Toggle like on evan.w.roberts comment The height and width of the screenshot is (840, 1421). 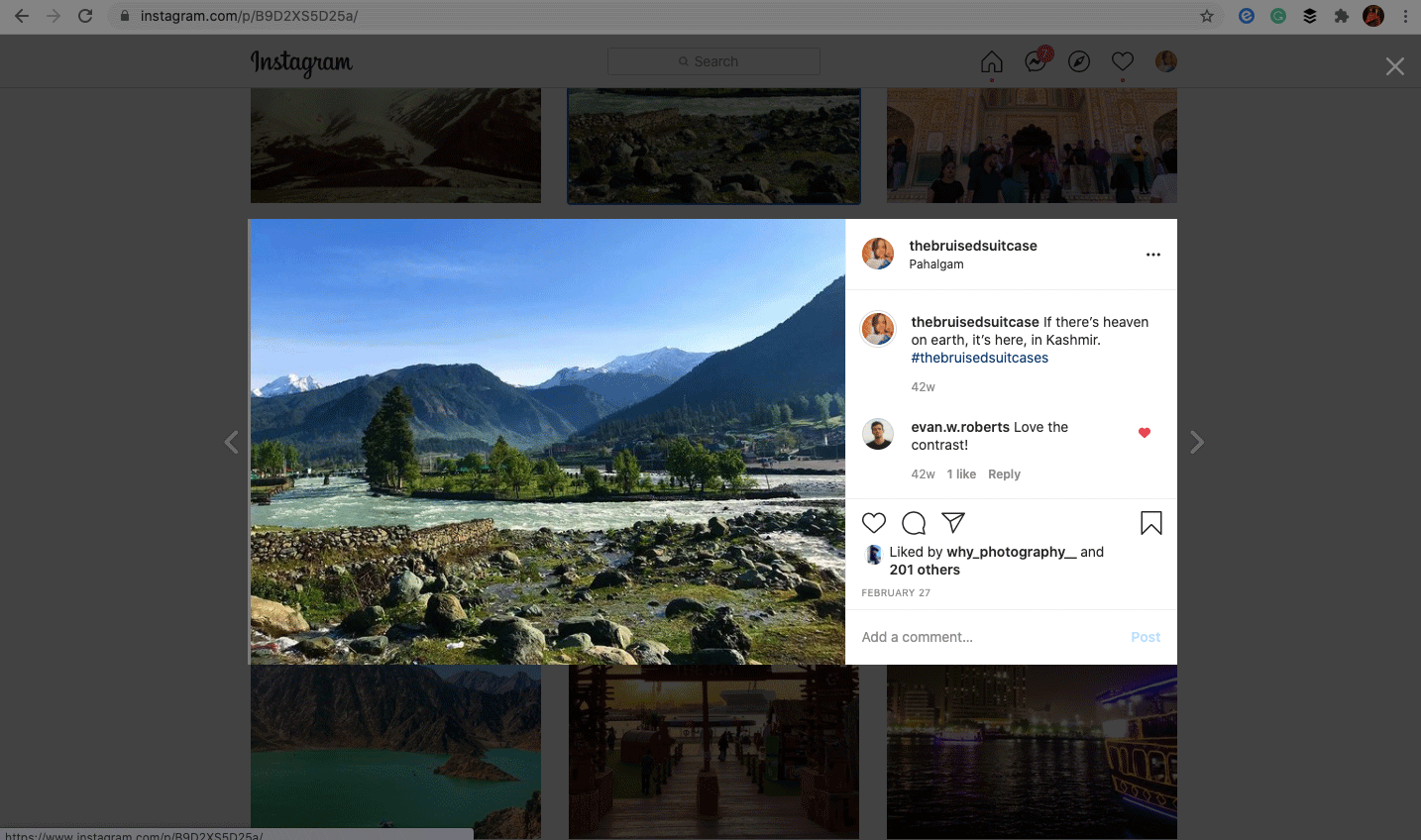tap(1145, 433)
